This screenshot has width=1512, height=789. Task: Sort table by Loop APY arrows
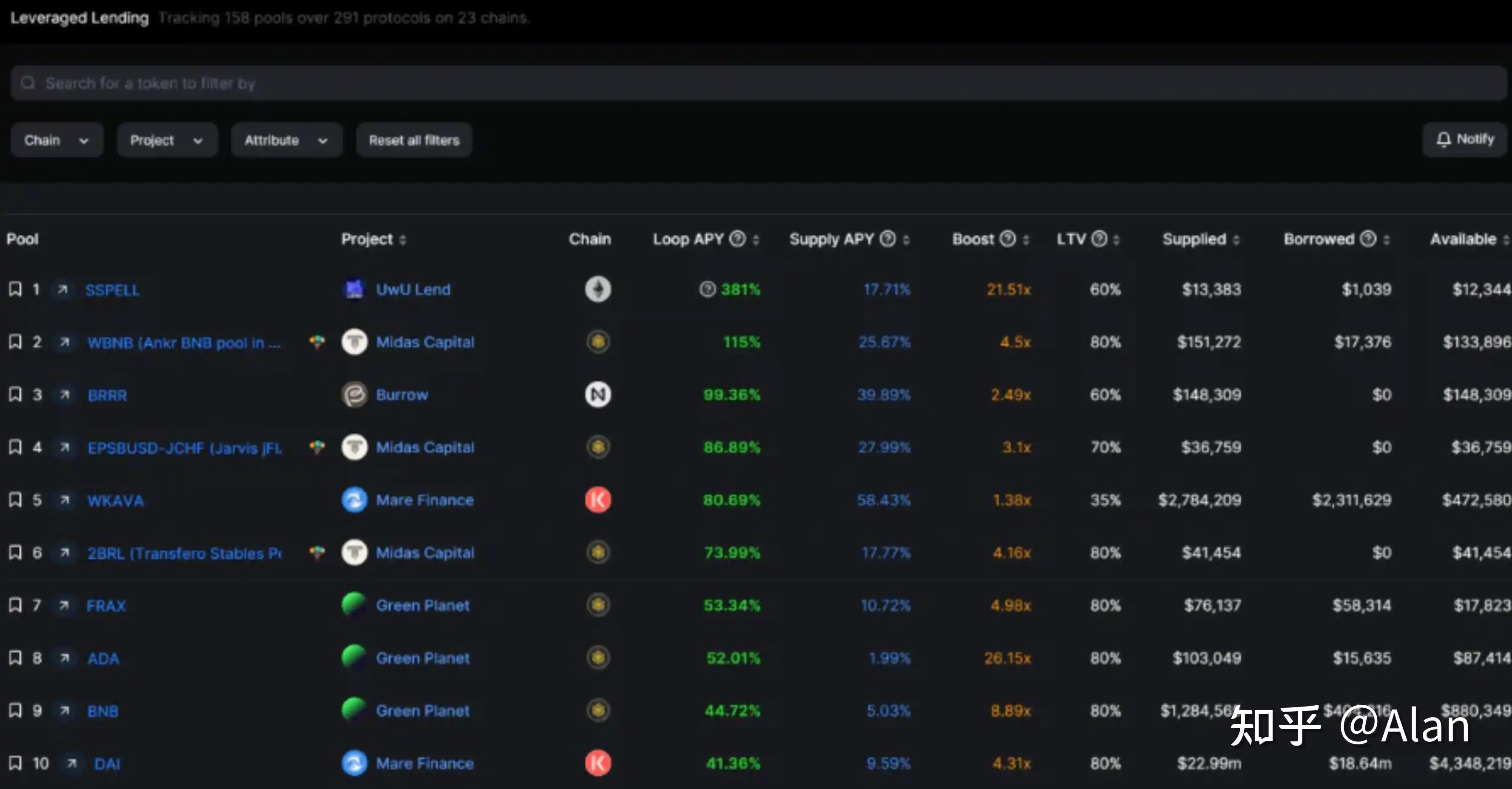tap(756, 240)
